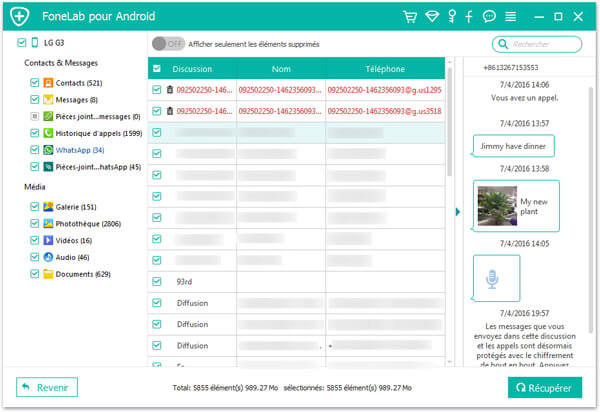Uncheck the Contacts (521) checkbox
This screenshot has width=600, height=412.
click(34, 83)
